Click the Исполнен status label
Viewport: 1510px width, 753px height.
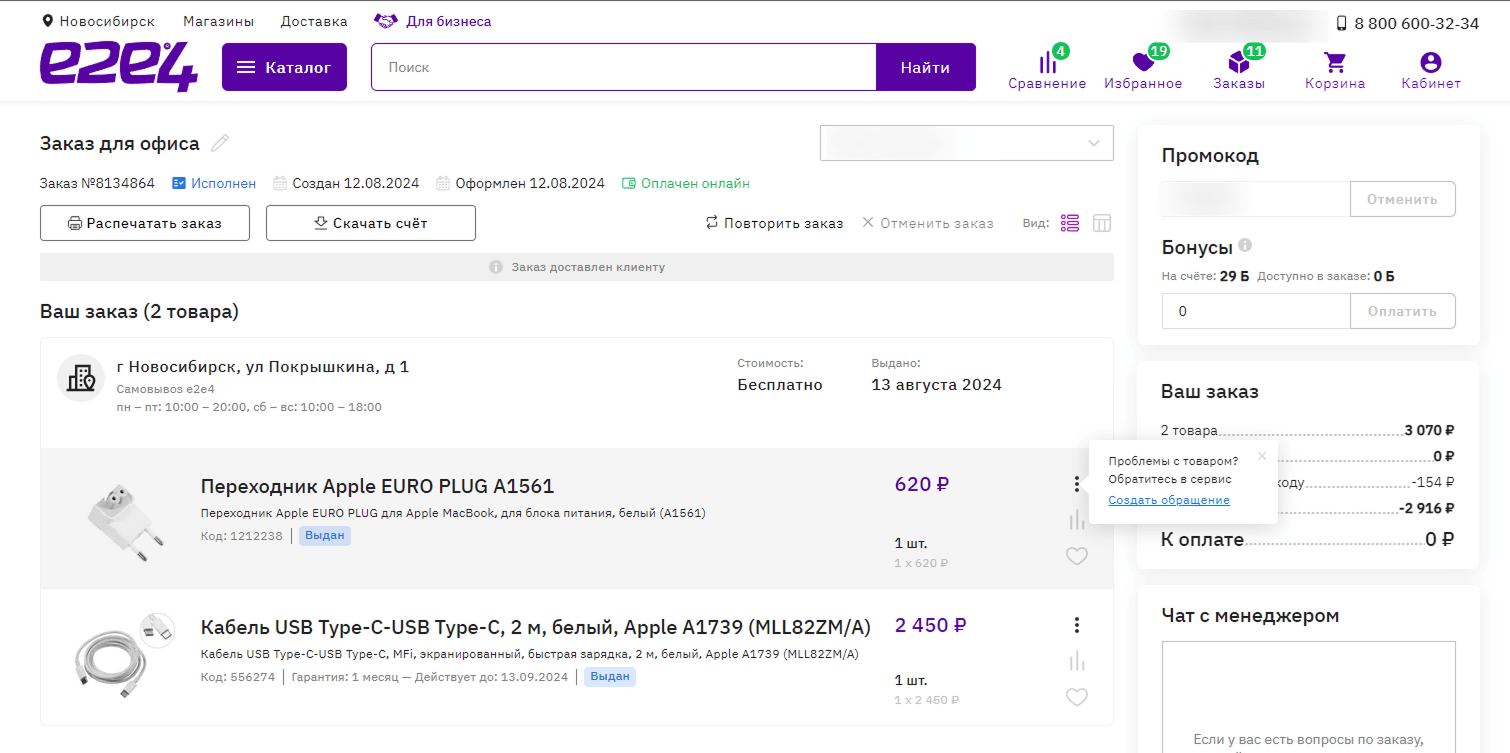tap(214, 183)
